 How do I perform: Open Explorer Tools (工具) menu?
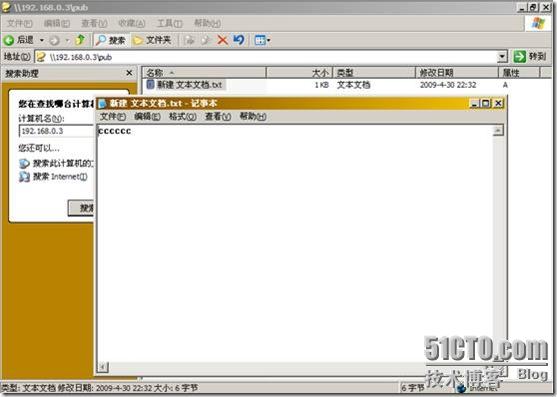pyautogui.click(x=169, y=23)
